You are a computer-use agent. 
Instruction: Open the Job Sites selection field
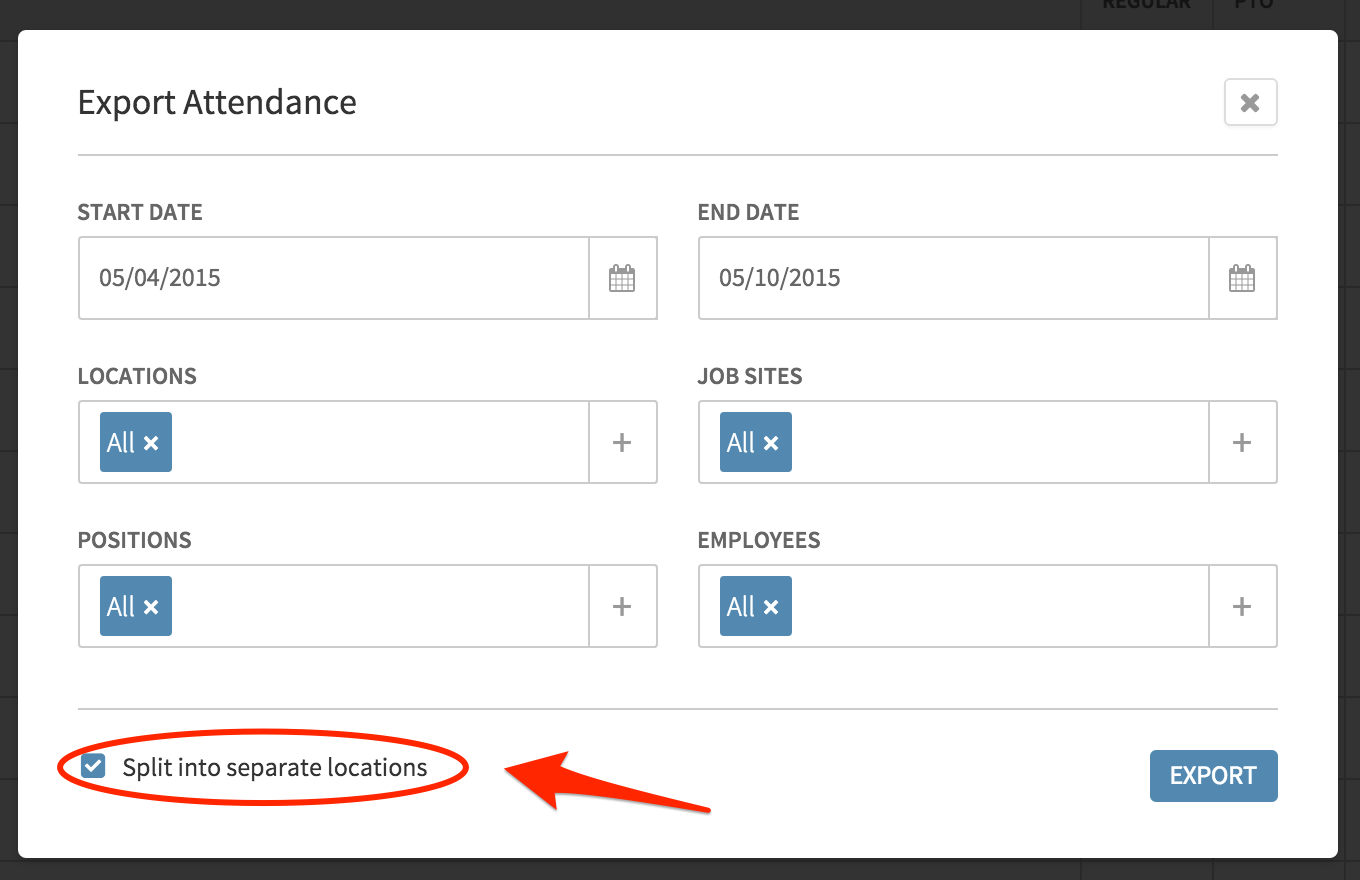(x=954, y=442)
